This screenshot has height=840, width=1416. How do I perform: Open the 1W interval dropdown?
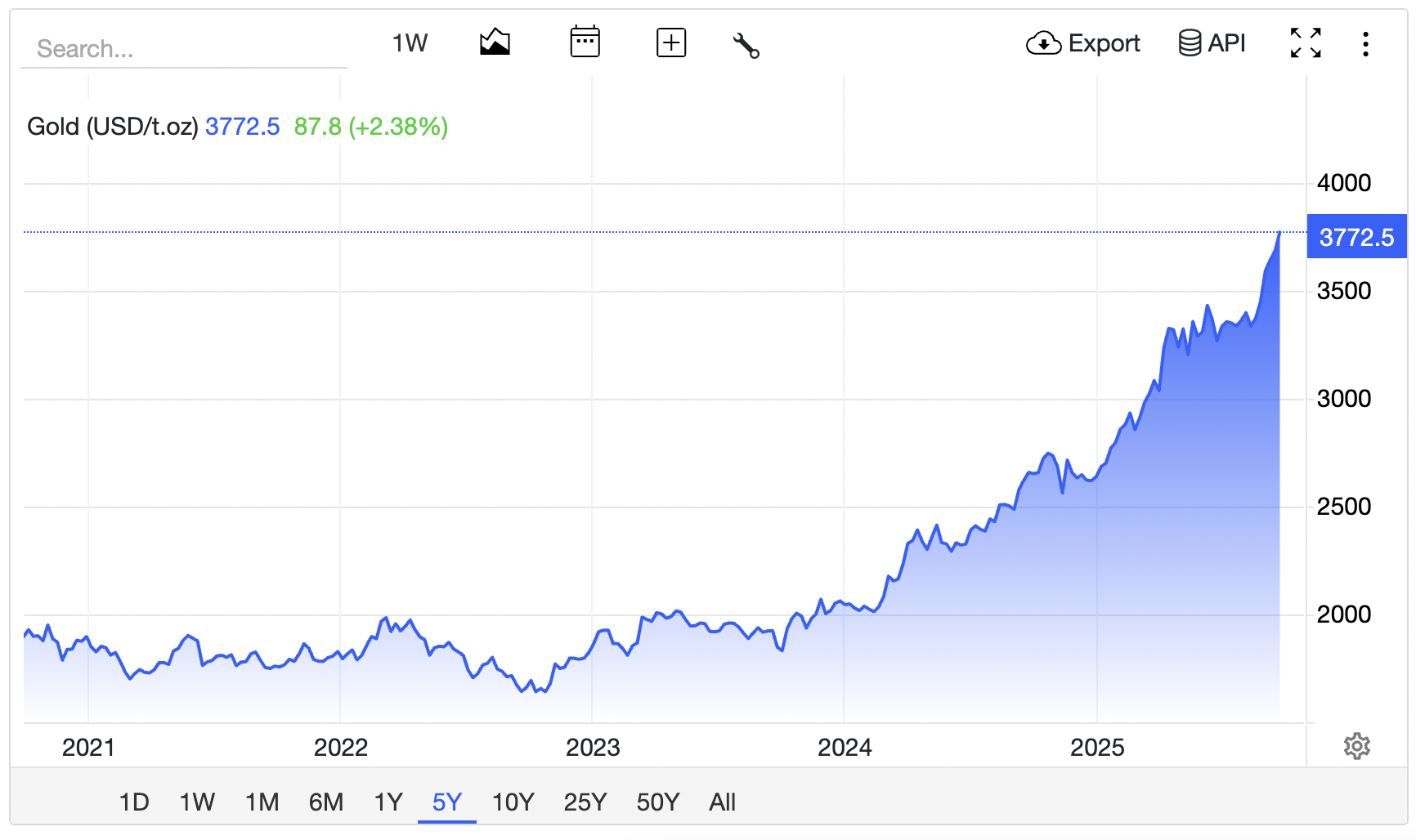pos(410,42)
